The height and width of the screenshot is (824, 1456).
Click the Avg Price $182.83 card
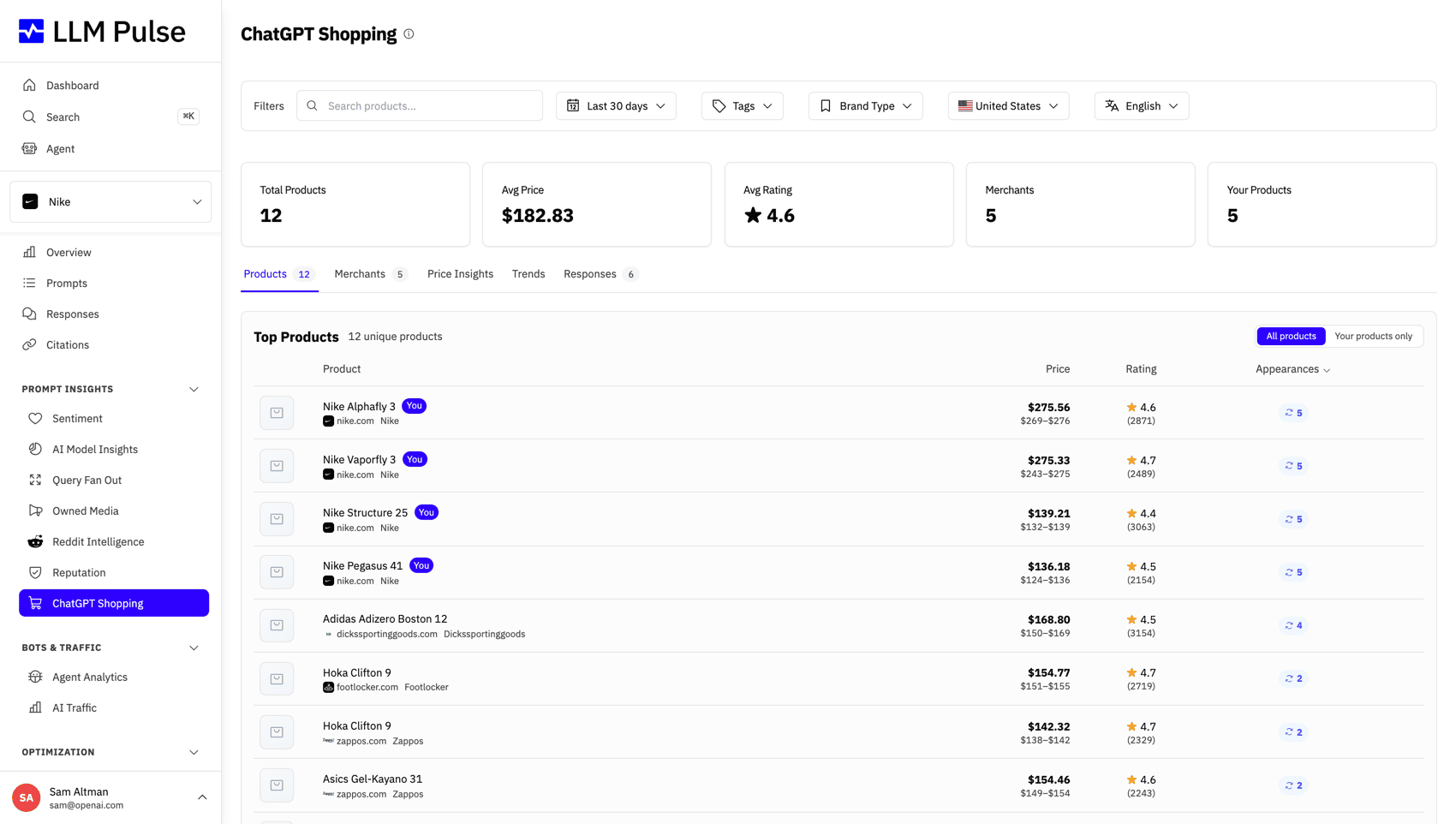(597, 204)
